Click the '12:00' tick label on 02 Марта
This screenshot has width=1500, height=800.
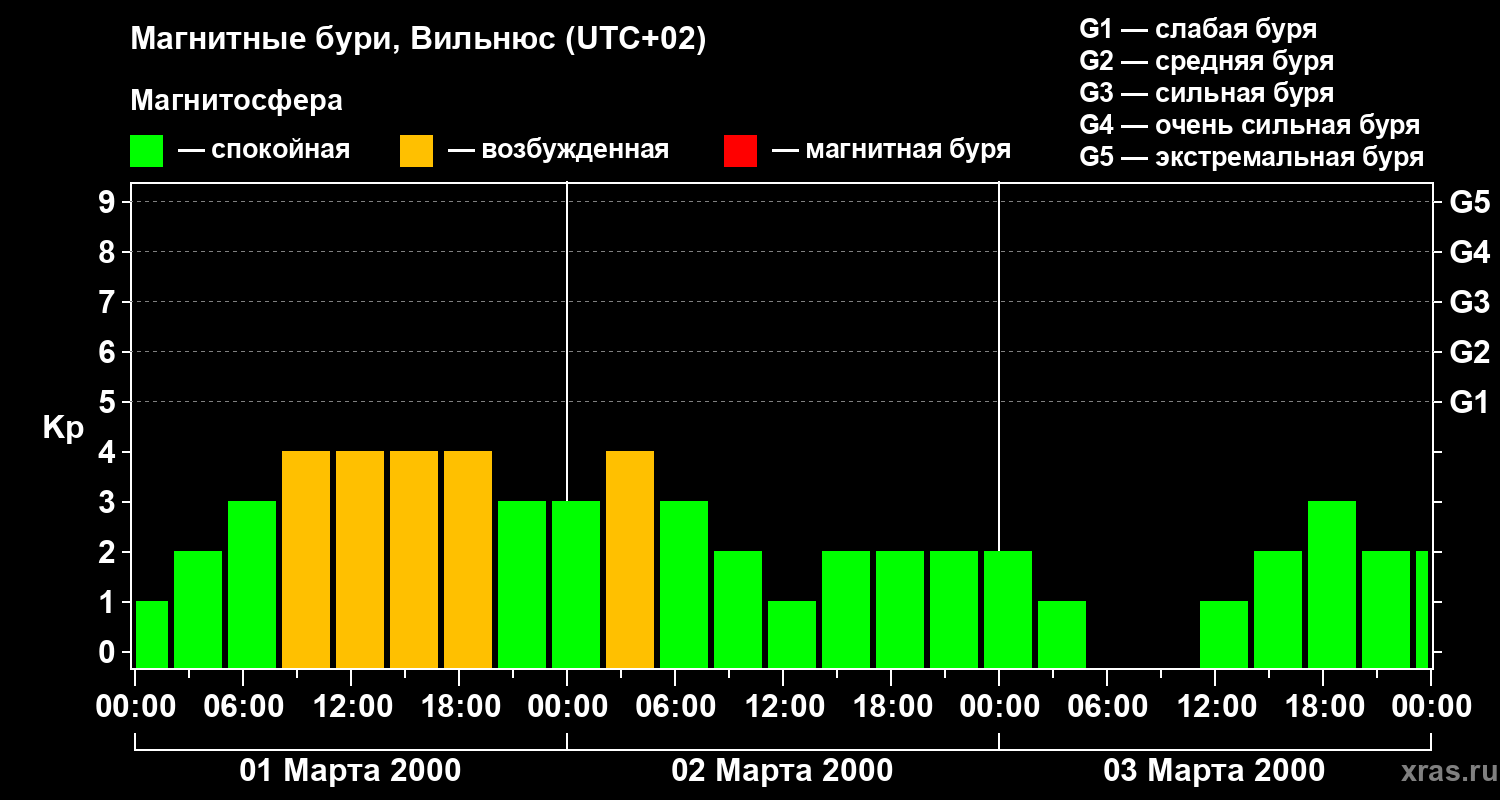[x=783, y=707]
